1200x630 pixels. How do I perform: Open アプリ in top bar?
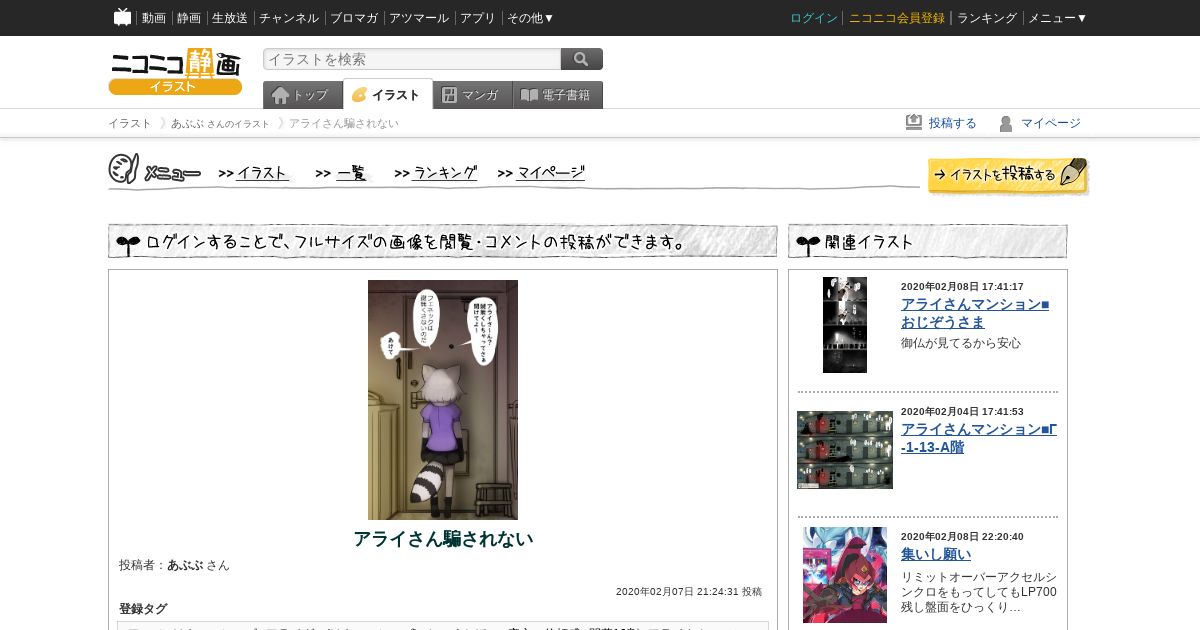[478, 18]
